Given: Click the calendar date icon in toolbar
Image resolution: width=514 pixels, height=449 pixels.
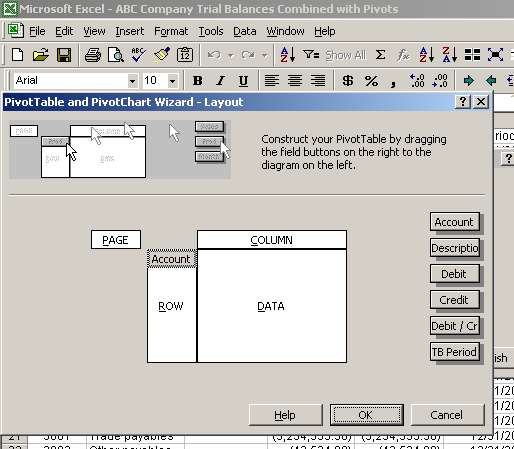Looking at the screenshot, I should tap(185, 55).
